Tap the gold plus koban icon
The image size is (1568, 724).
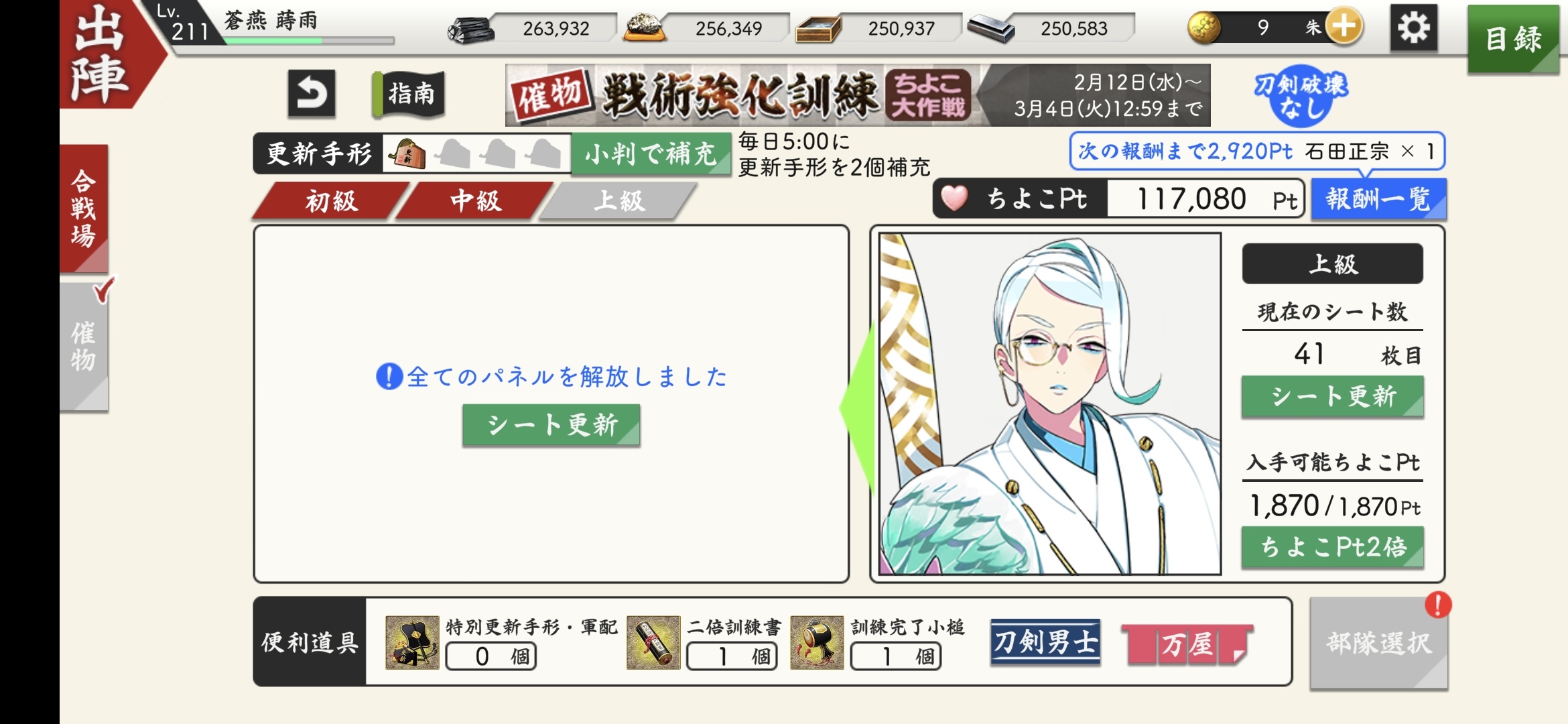point(1344,27)
